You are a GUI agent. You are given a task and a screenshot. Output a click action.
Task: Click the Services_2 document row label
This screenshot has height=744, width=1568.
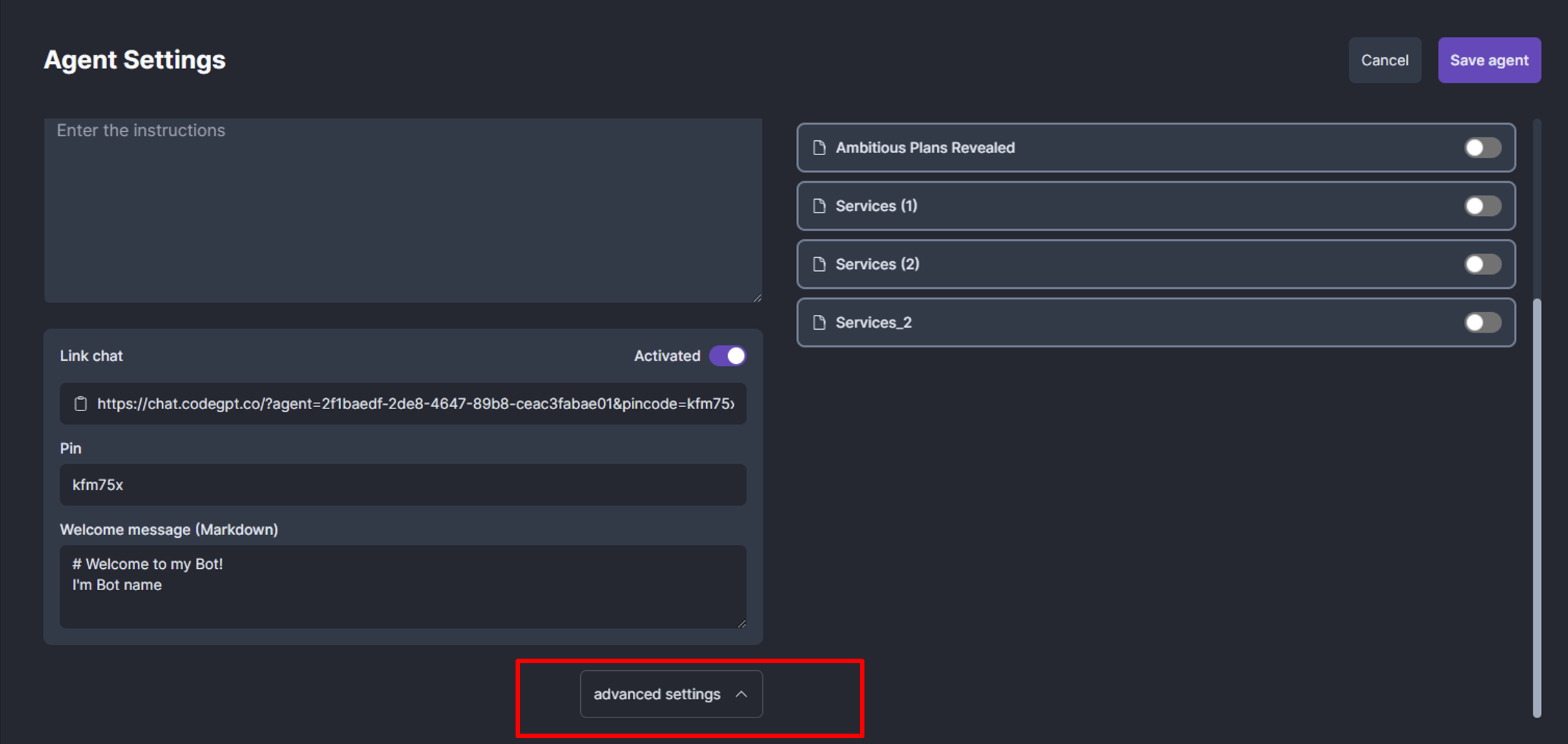click(x=873, y=323)
